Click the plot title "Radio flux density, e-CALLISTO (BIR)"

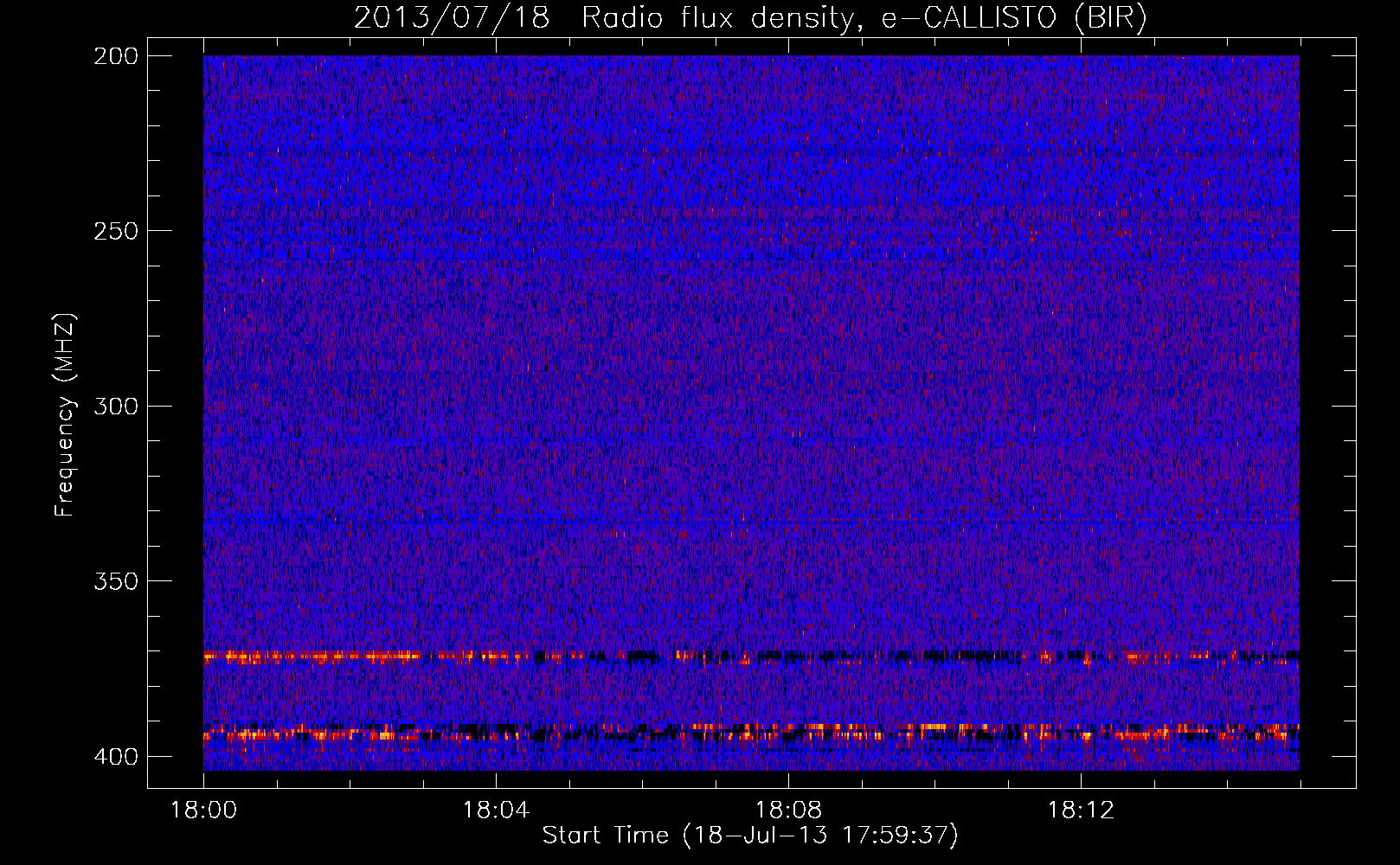863,18
